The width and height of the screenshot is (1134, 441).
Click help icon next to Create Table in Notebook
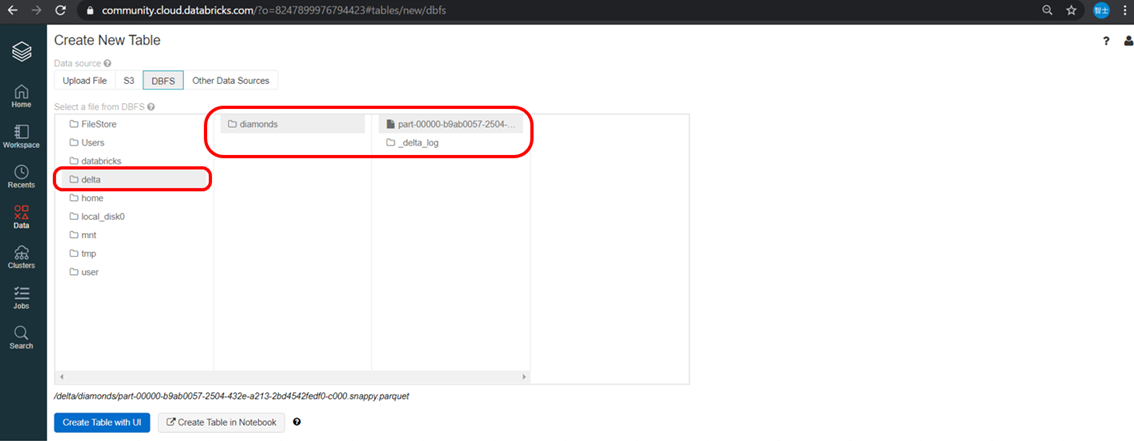297,422
